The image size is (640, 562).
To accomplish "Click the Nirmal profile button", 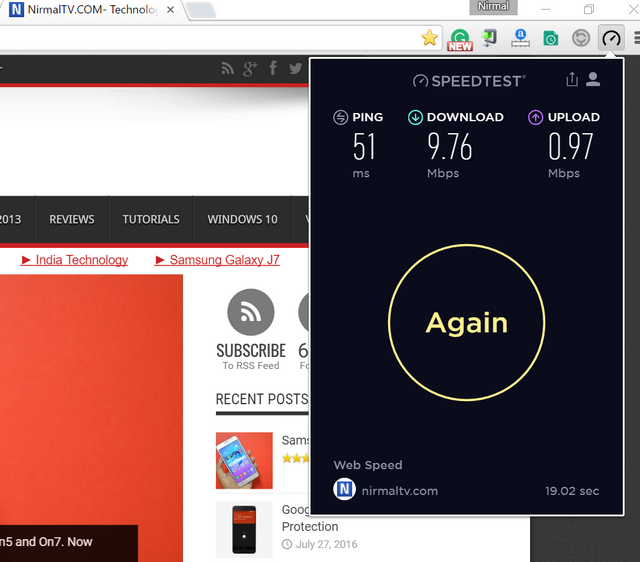I will 493,7.
